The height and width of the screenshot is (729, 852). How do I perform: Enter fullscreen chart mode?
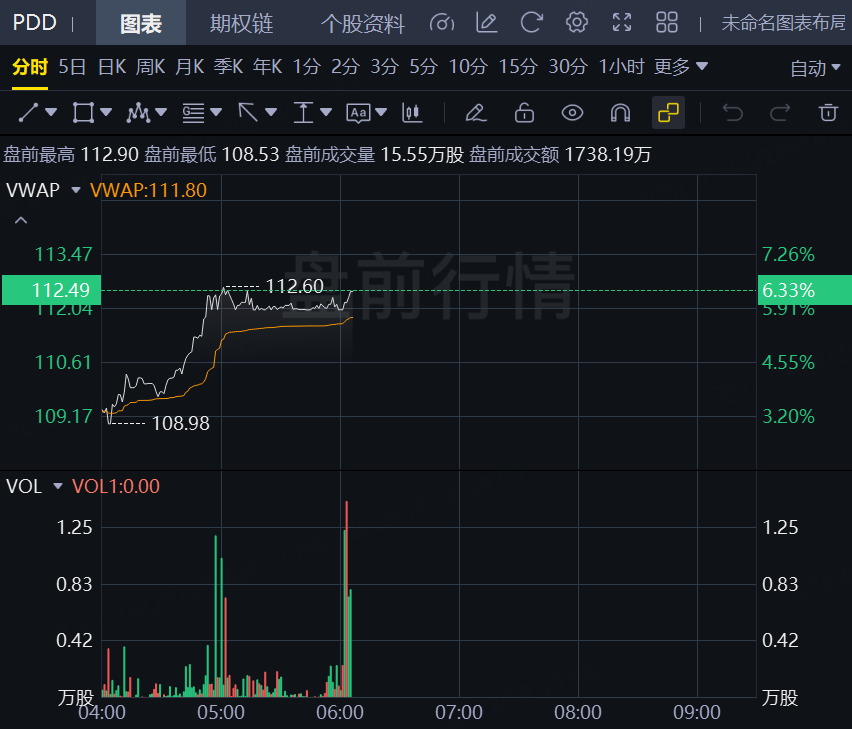(622, 23)
